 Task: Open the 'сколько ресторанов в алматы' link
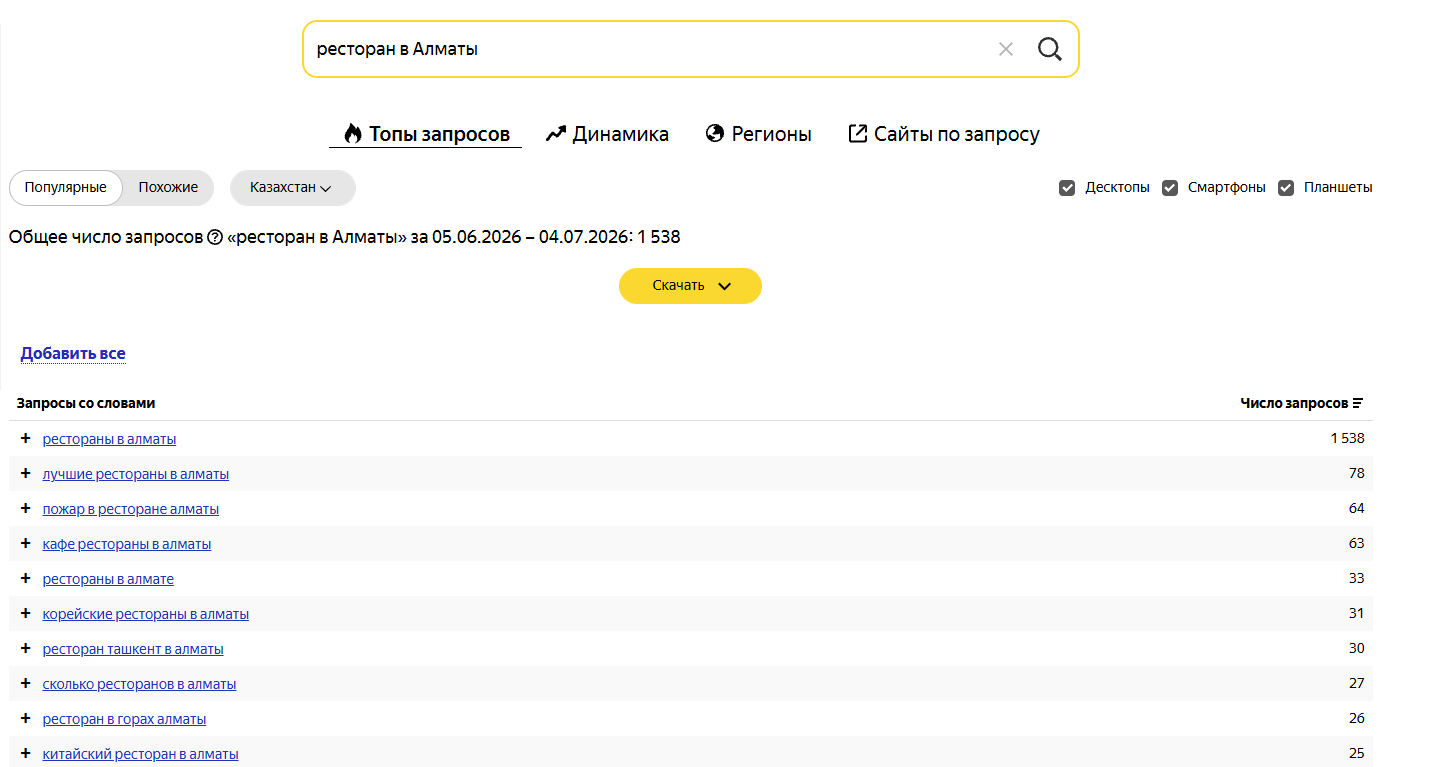click(139, 684)
